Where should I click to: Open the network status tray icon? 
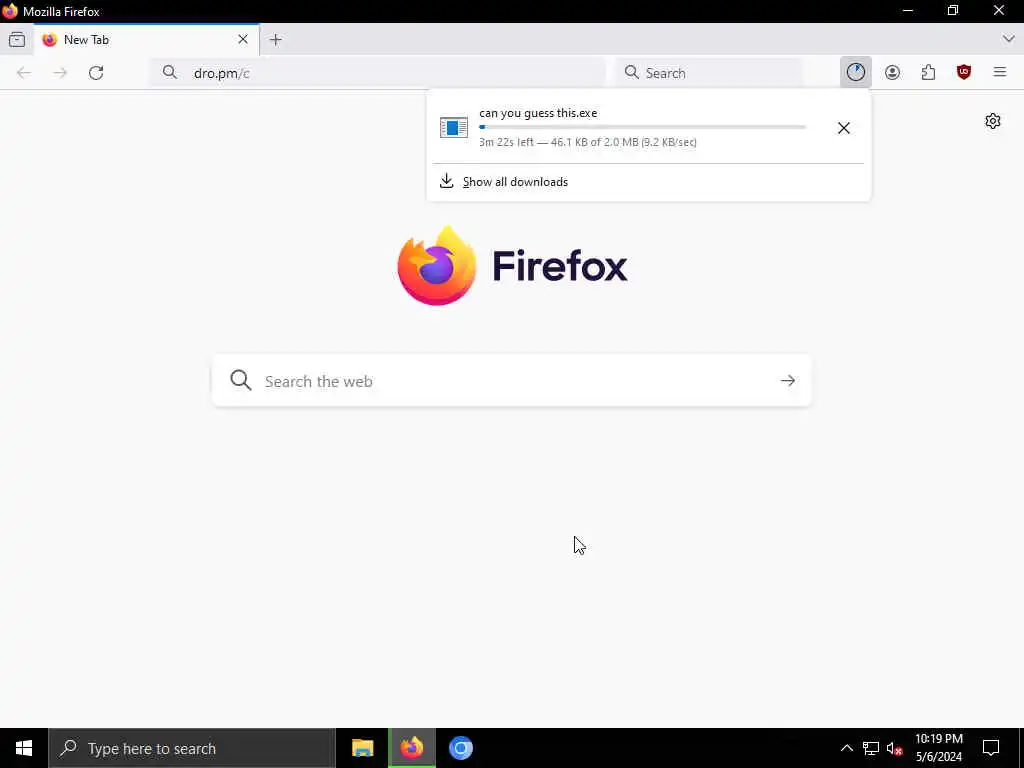(x=871, y=748)
